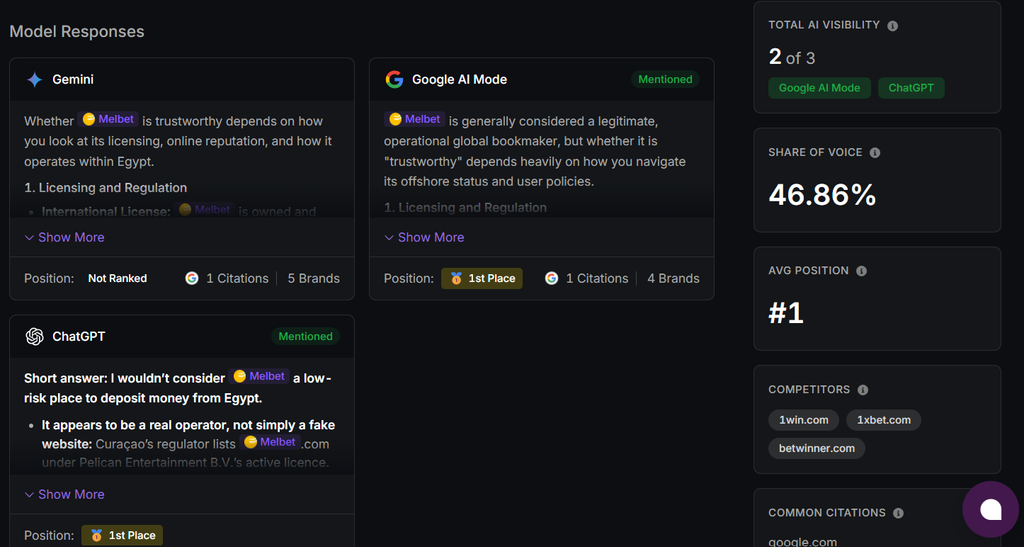Open the Share of Voice info icon
Image resolution: width=1024 pixels, height=547 pixels.
(875, 153)
